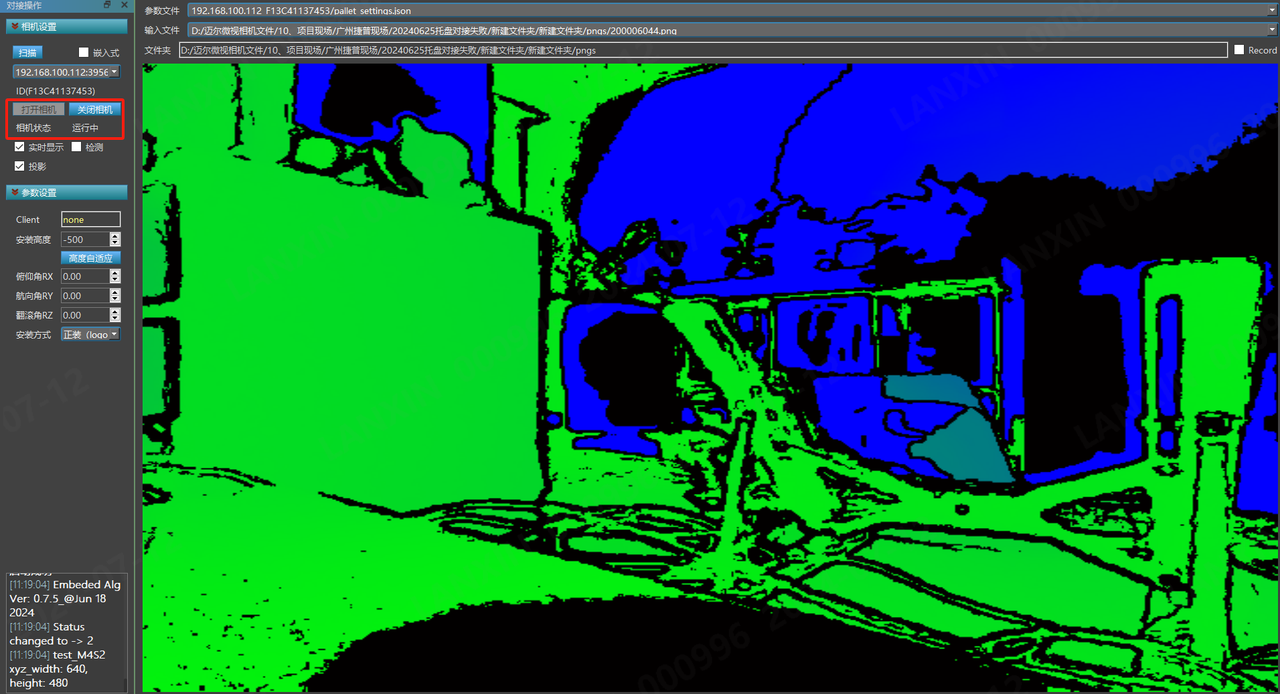The image size is (1280, 694).
Task: Click the ID(F13C41137453) text
Action: [56, 91]
